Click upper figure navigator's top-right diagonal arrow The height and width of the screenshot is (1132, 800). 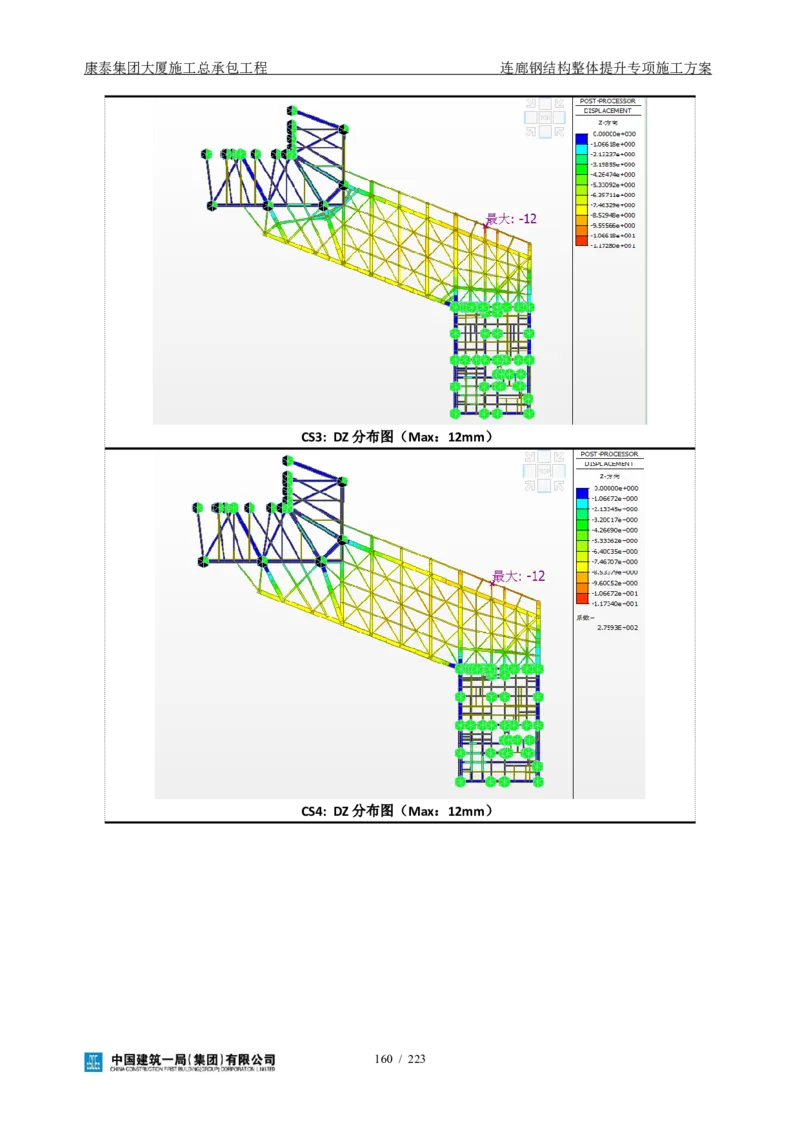click(x=558, y=103)
